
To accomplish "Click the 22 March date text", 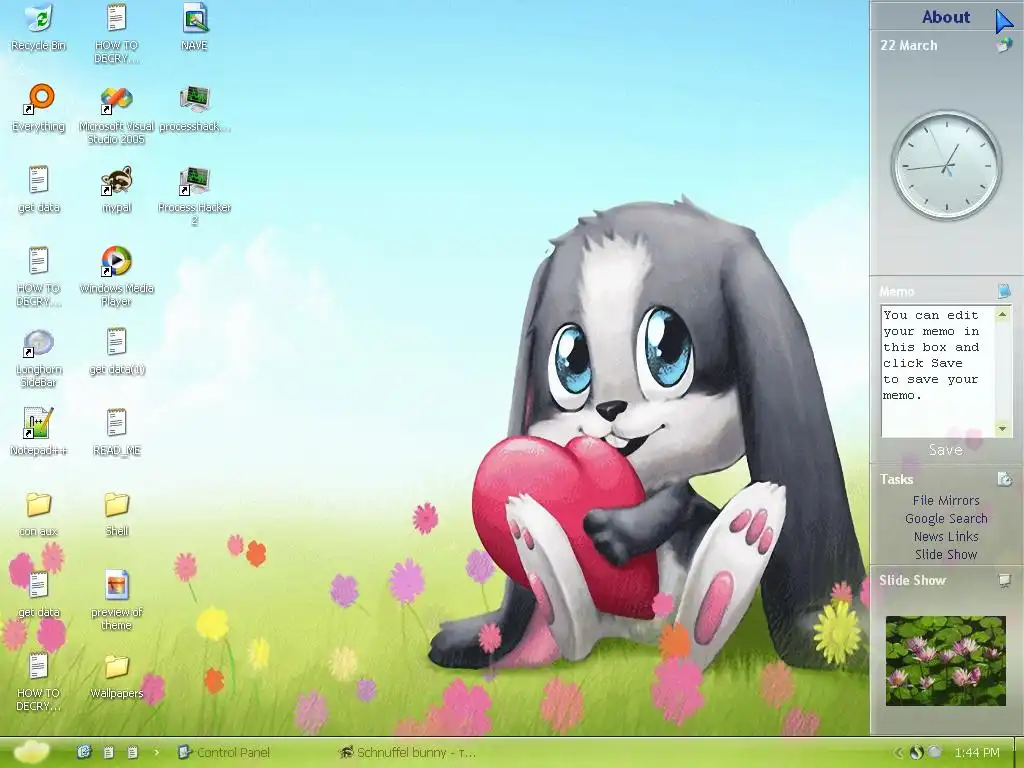I will click(908, 45).
